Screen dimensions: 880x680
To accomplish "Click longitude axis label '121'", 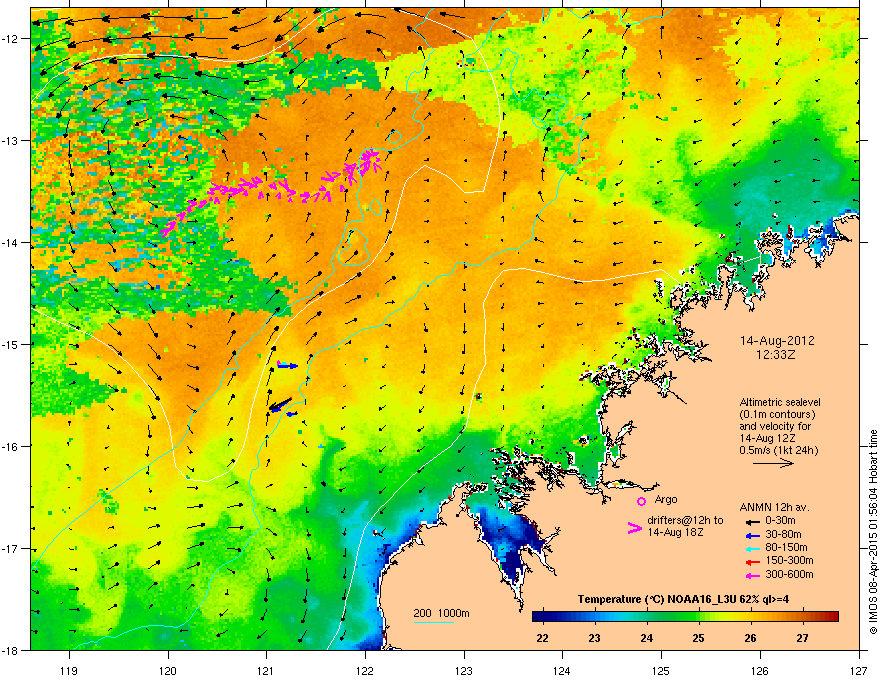I will (x=266, y=670).
